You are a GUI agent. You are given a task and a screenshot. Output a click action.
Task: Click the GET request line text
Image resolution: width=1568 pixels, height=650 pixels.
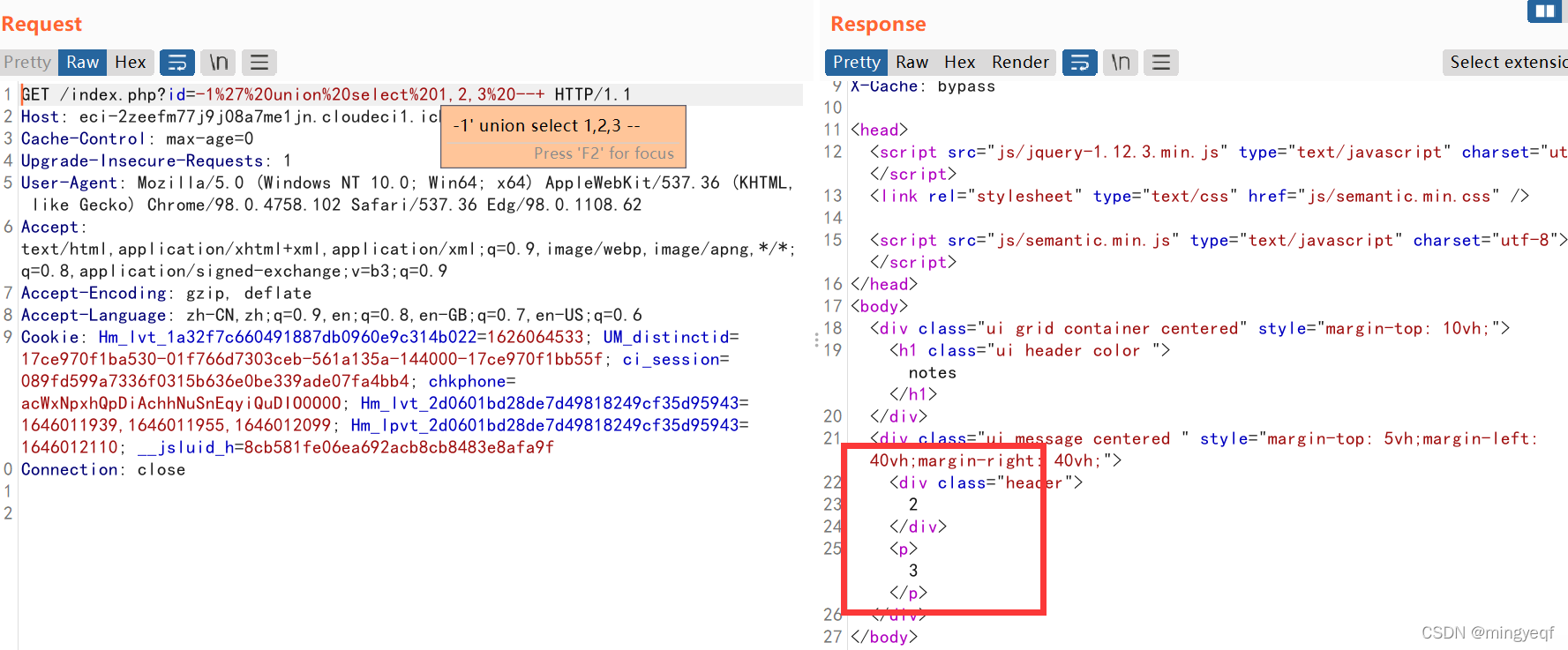click(x=326, y=94)
